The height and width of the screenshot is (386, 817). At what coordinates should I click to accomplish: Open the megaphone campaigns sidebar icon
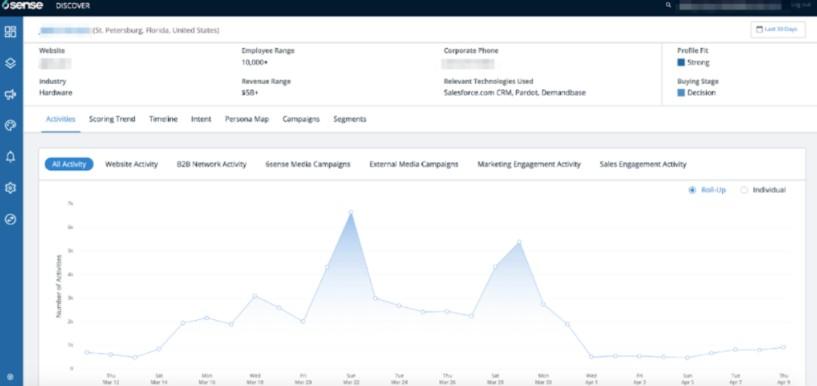tap(10, 94)
